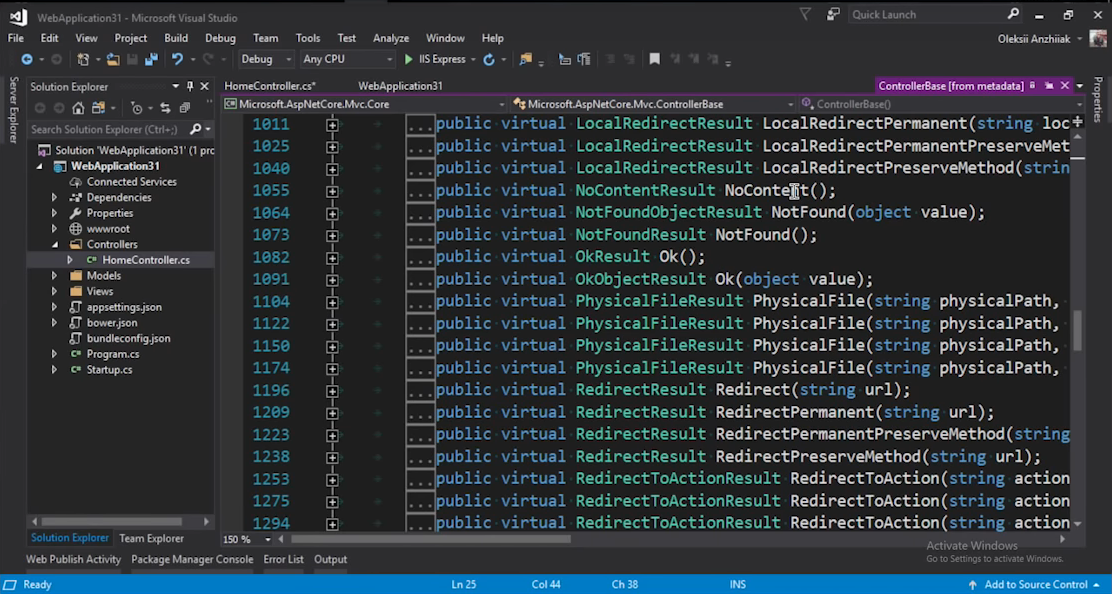Open the Build menu
The width and height of the screenshot is (1112, 594).
tap(176, 38)
